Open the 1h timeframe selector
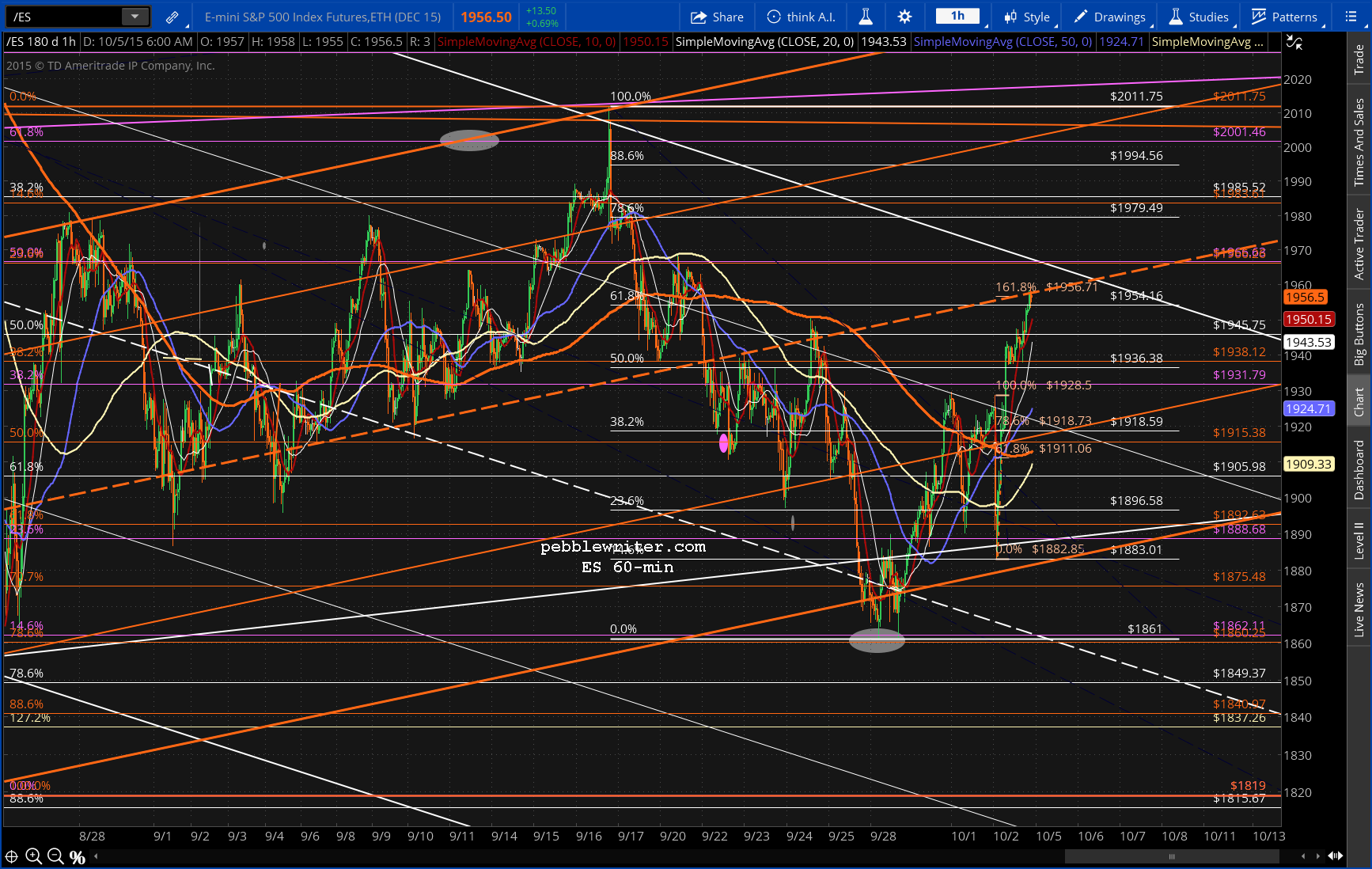The width and height of the screenshot is (1372, 869). point(958,16)
